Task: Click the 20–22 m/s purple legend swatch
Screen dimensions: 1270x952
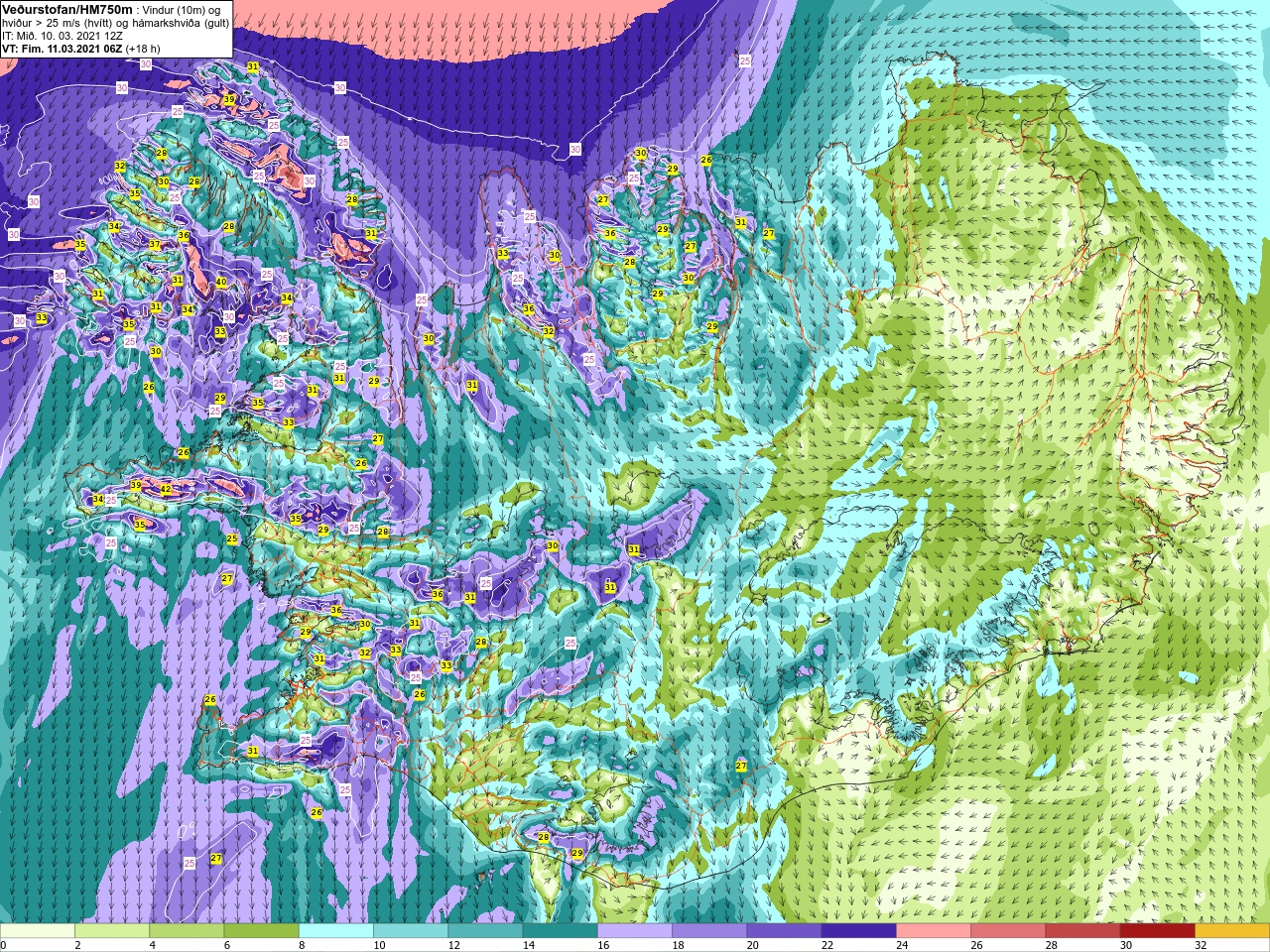Action: [x=784, y=931]
